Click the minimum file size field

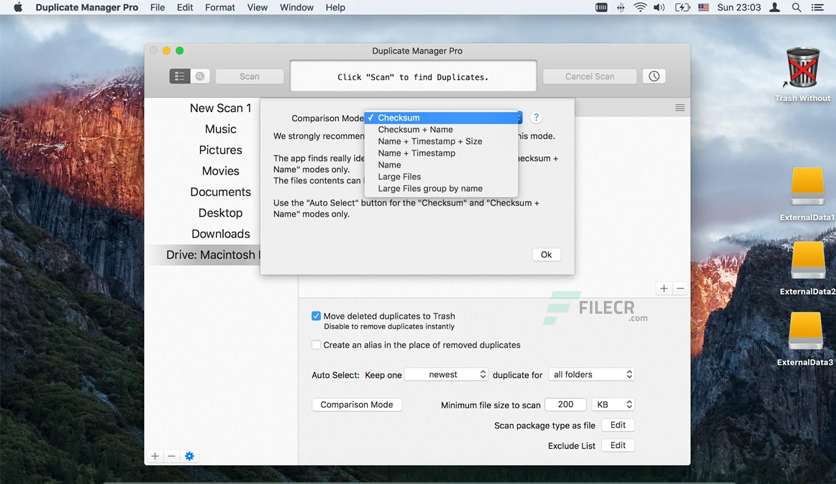click(x=566, y=405)
